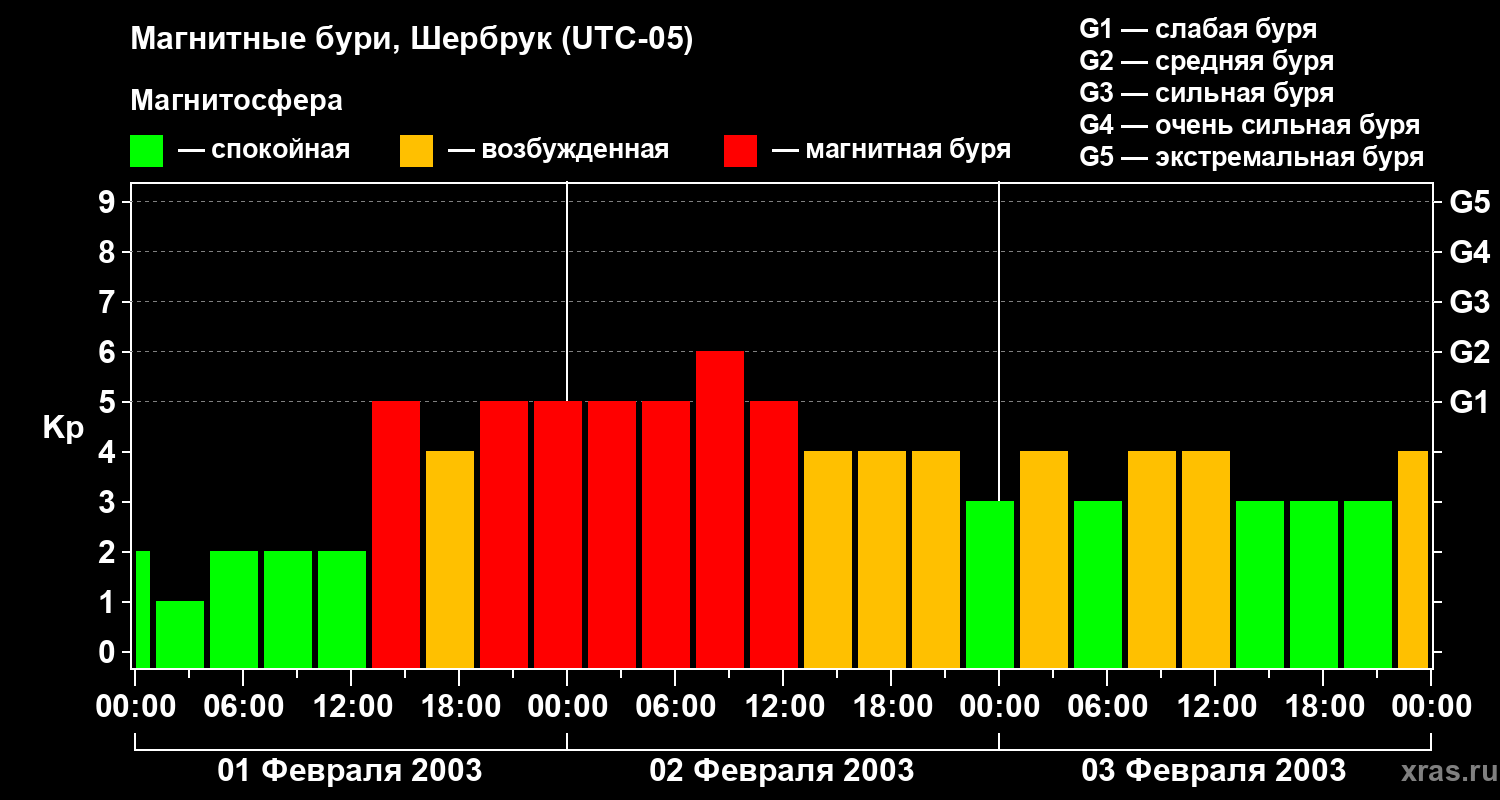Click the "Kp" vertical axis title
The image size is (1500, 800).
[x=64, y=427]
